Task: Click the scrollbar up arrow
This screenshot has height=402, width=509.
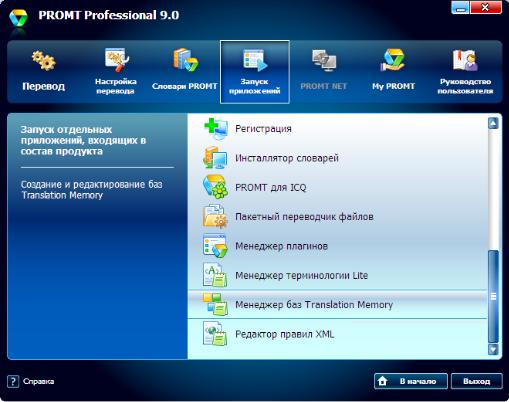Action: tap(493, 123)
